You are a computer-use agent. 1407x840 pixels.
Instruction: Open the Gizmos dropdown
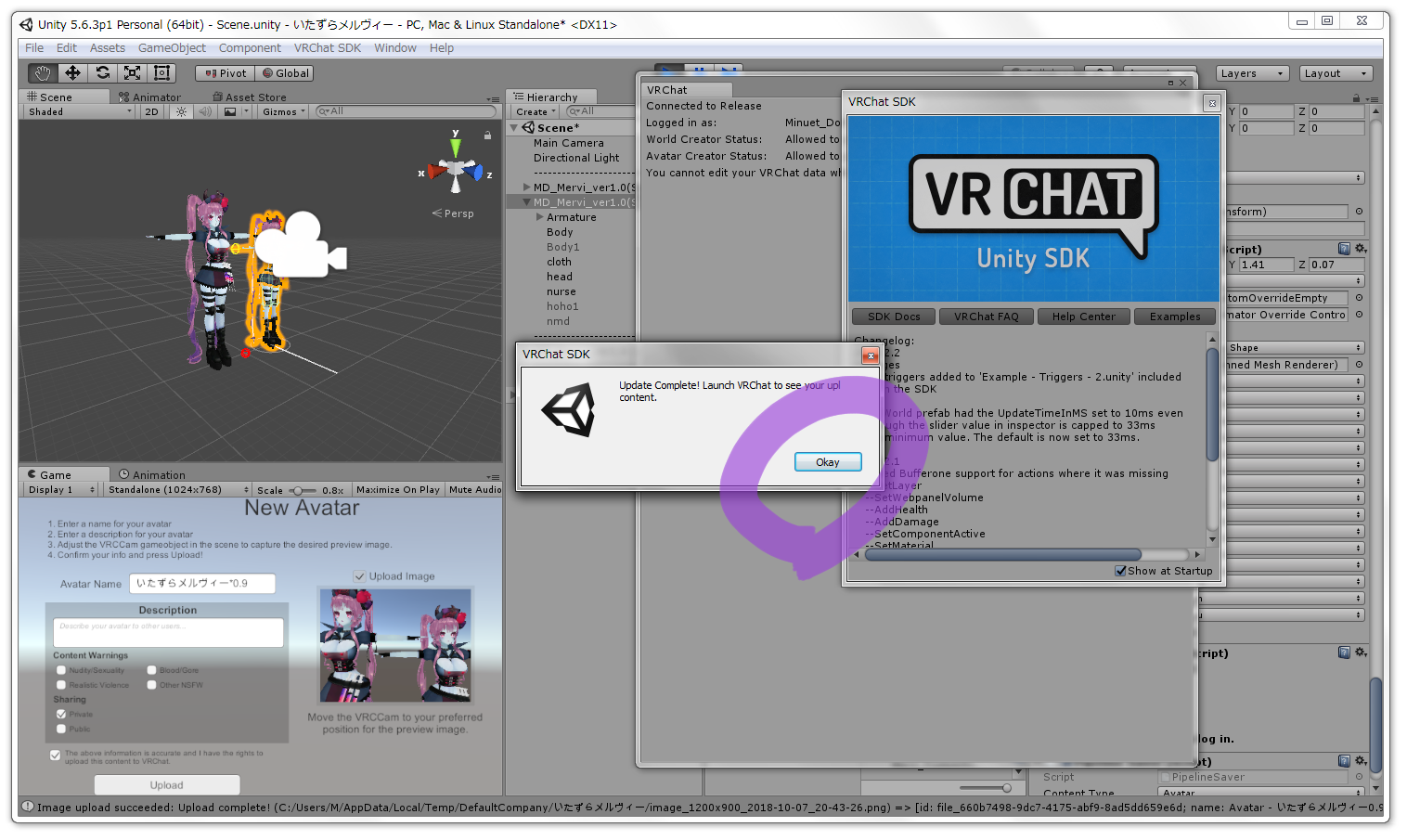pyautogui.click(x=283, y=111)
